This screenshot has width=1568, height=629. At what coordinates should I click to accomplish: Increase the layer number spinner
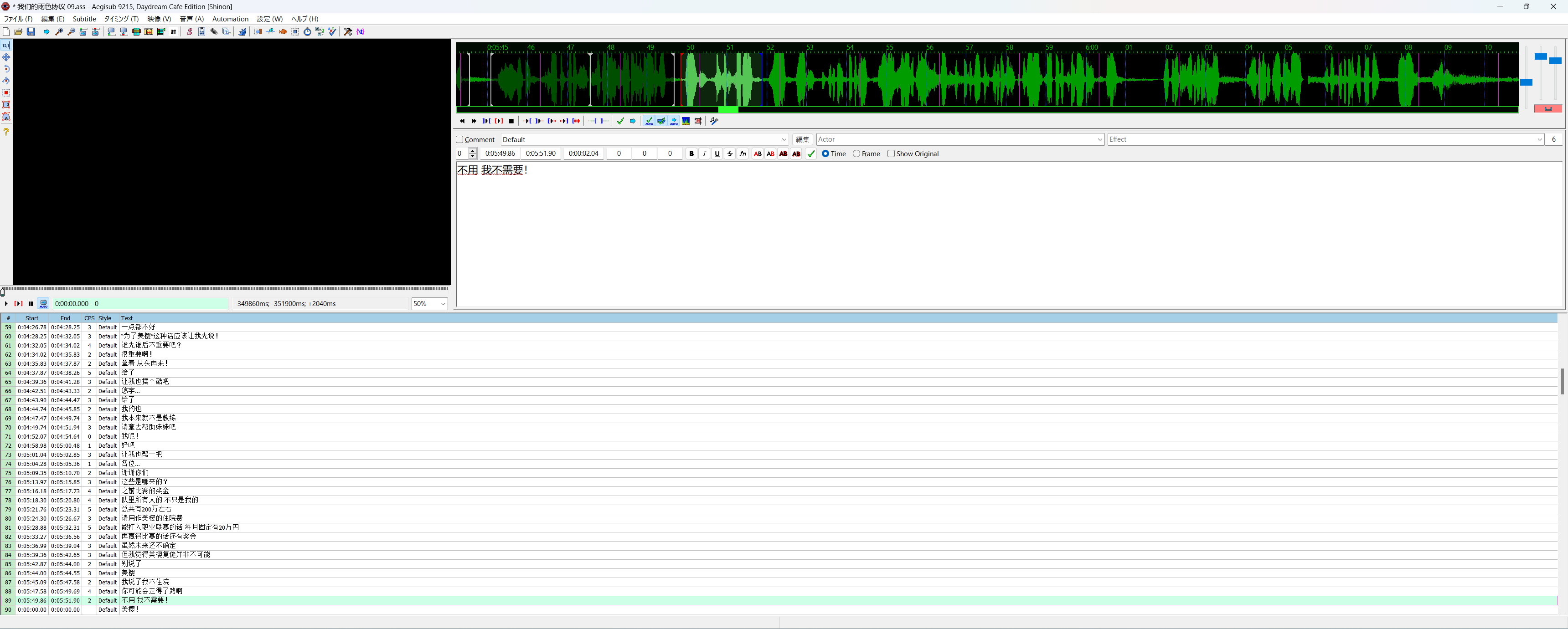[x=473, y=151]
